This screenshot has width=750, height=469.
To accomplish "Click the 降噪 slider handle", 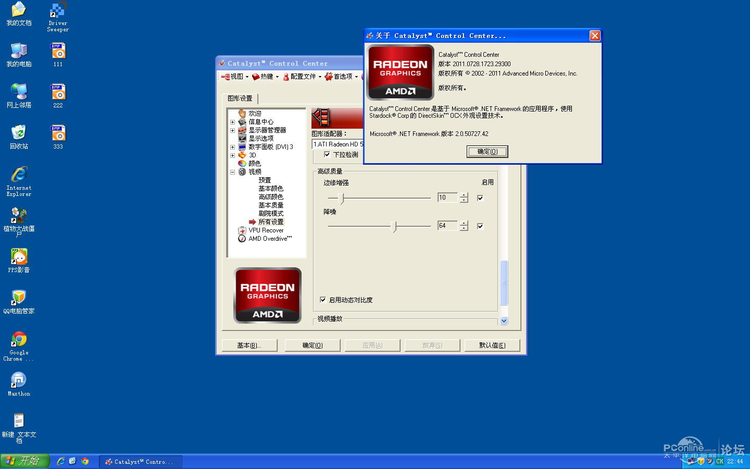I will (x=395, y=226).
